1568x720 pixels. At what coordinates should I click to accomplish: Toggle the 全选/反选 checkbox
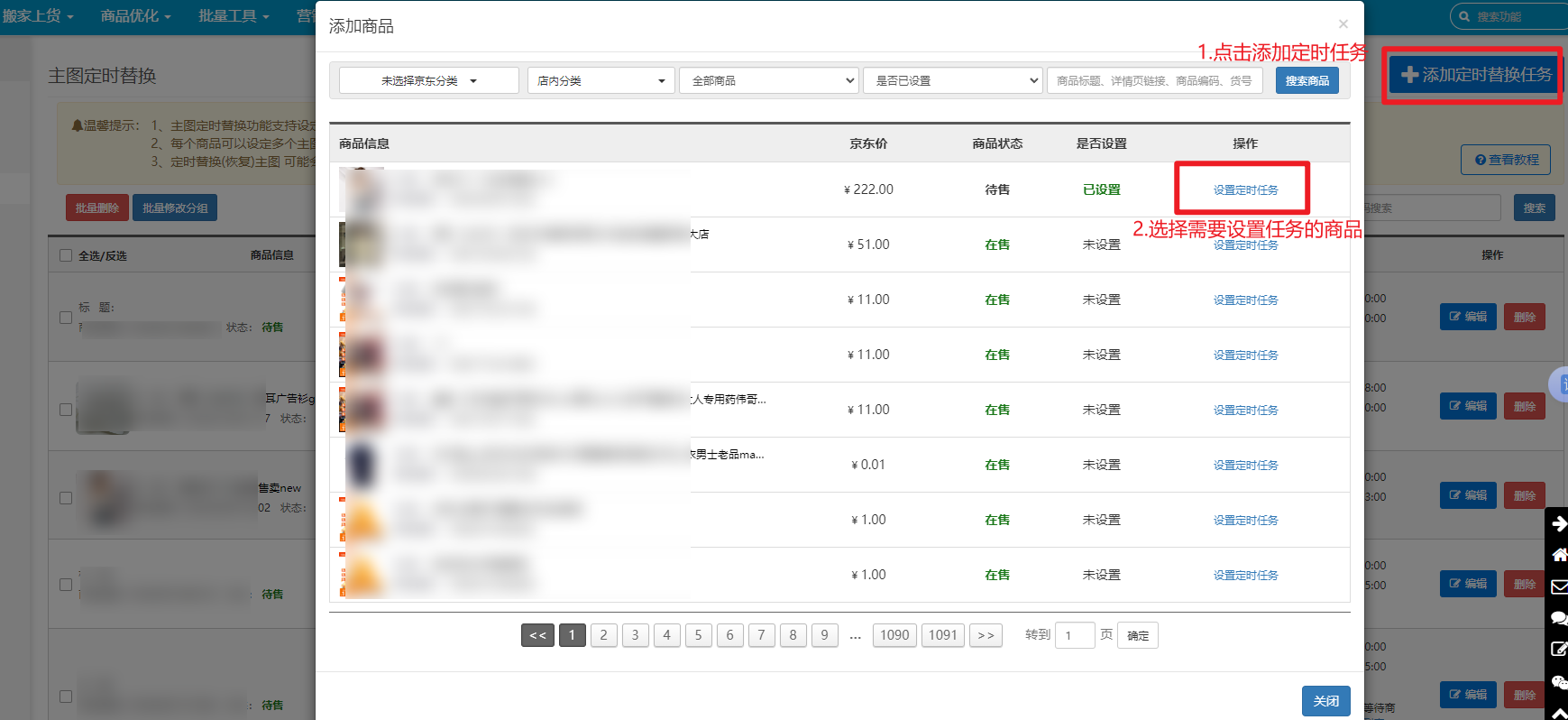[66, 255]
